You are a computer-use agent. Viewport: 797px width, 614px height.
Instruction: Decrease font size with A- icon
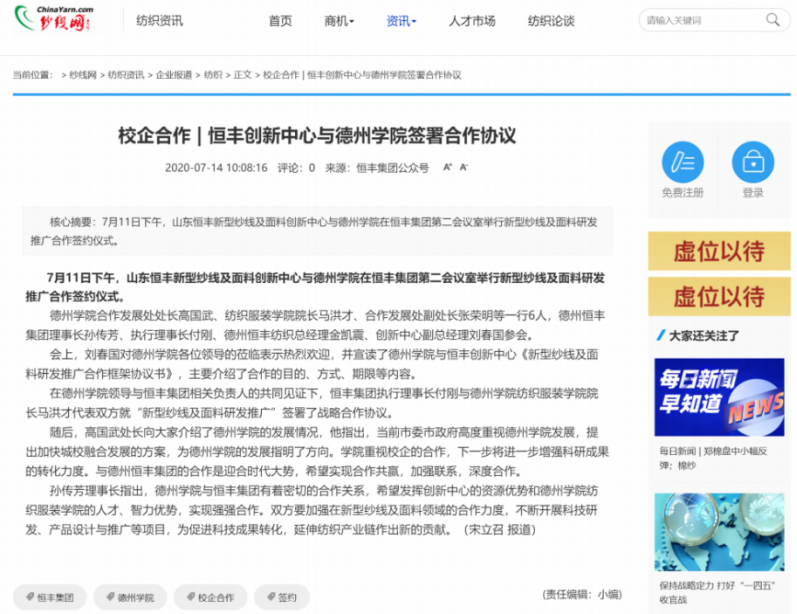click(x=464, y=168)
